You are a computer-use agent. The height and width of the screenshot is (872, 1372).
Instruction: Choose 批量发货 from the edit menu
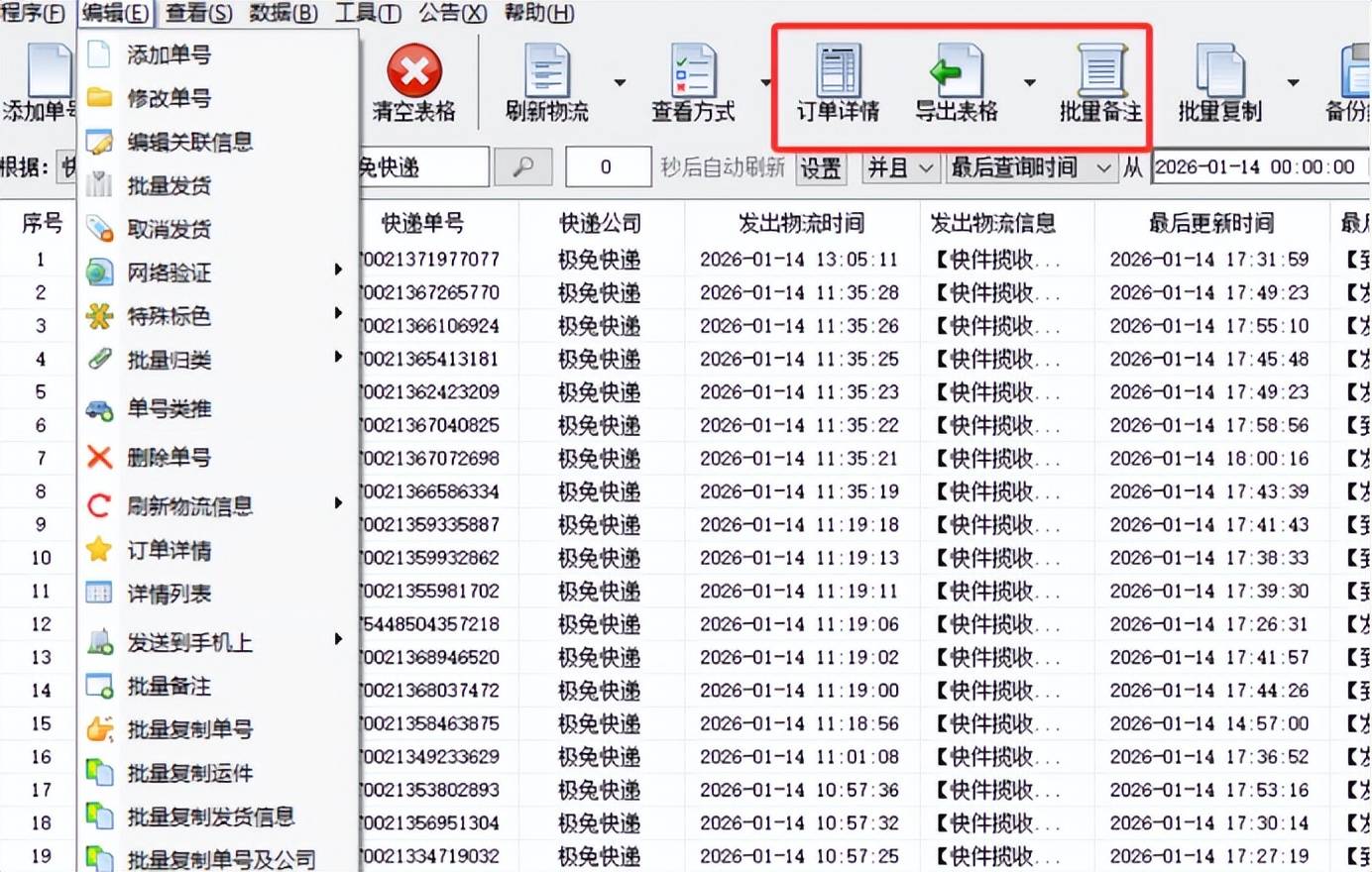click(x=169, y=185)
